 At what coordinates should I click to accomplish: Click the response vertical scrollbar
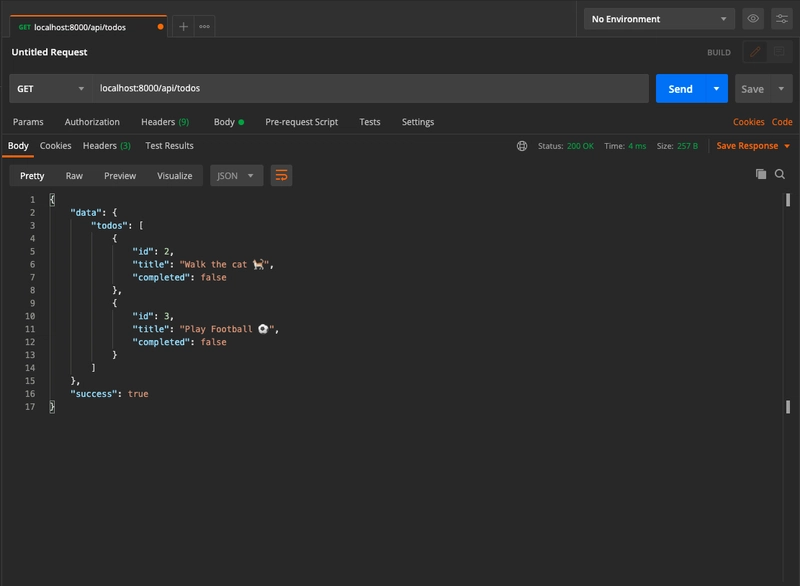click(x=788, y=303)
